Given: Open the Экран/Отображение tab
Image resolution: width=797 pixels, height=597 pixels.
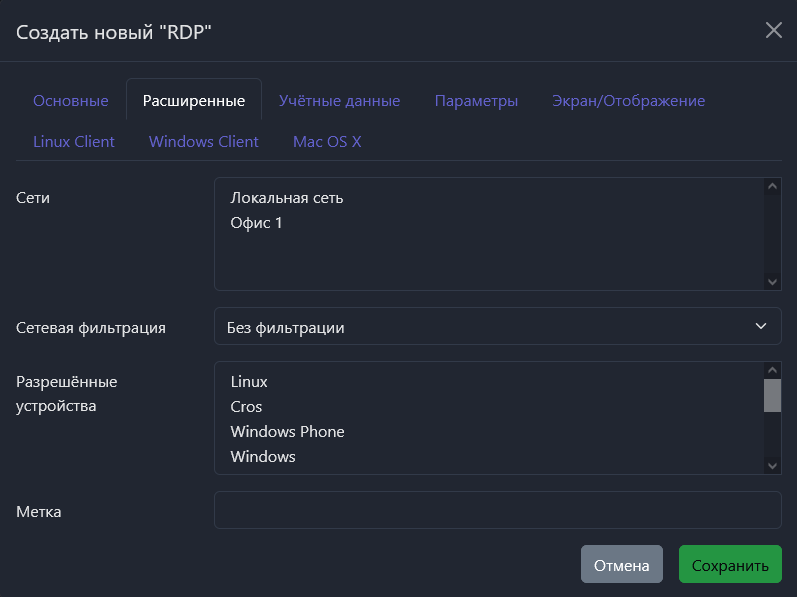Looking at the screenshot, I should 628,101.
